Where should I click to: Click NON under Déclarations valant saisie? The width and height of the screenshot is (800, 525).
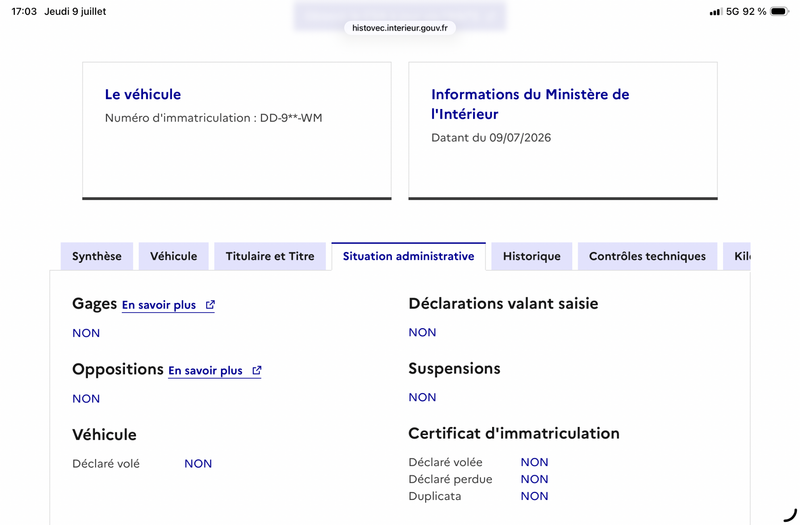click(422, 333)
